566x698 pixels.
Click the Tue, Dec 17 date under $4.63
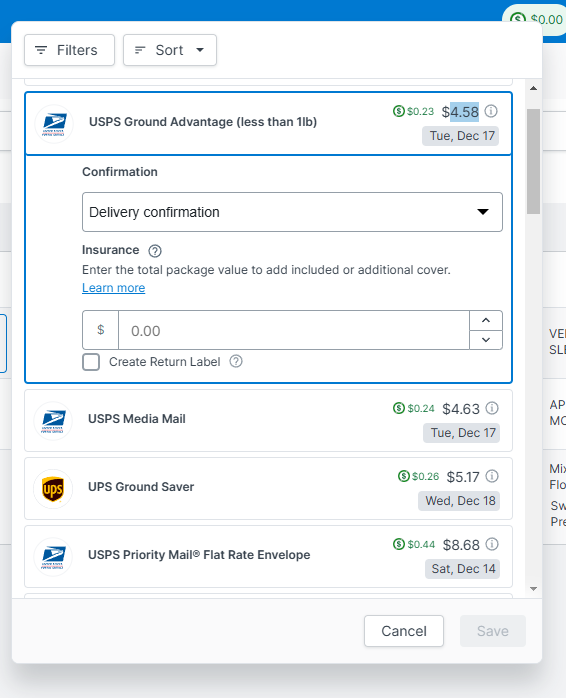pyautogui.click(x=461, y=433)
